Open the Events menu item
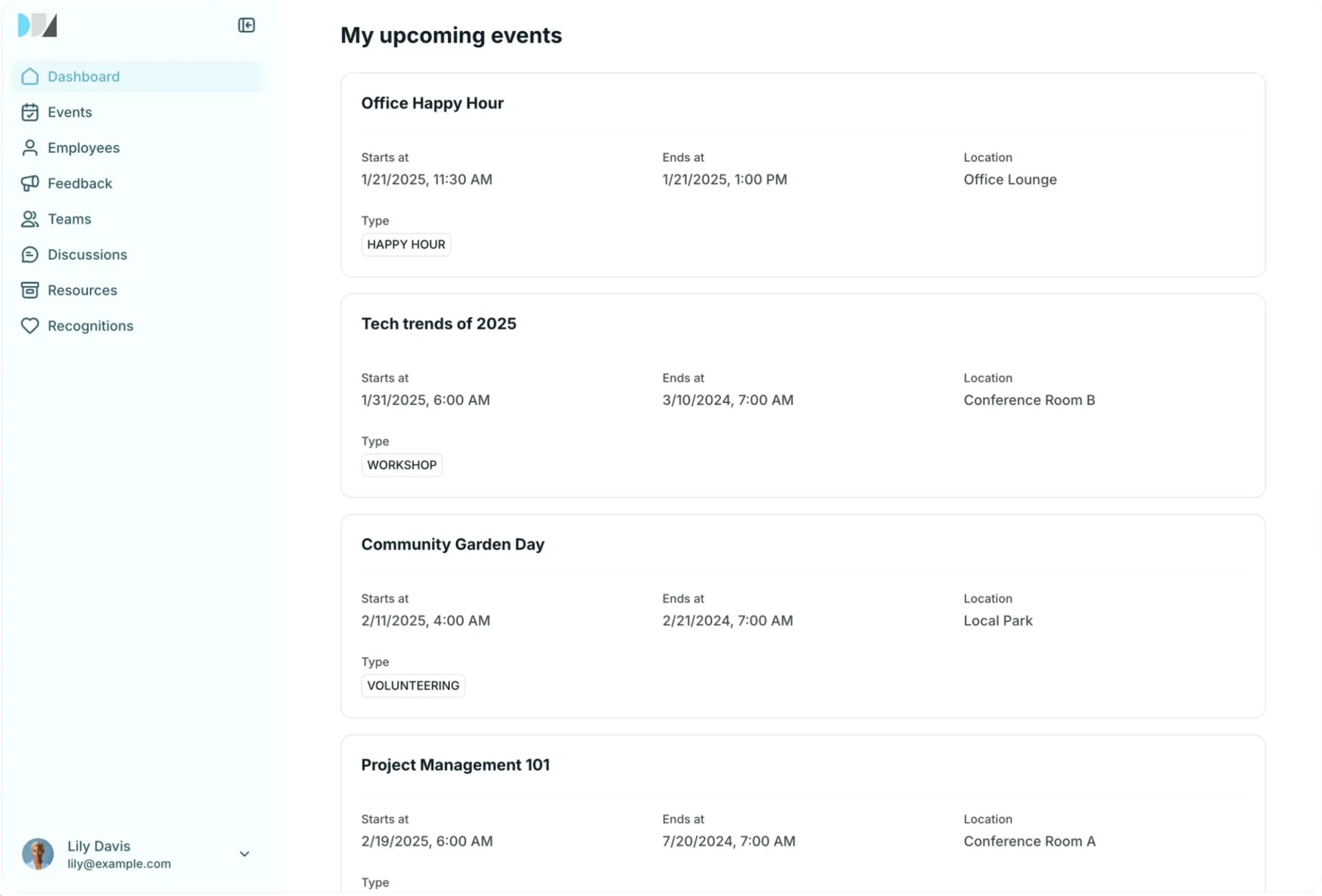1322x896 pixels. tap(70, 112)
